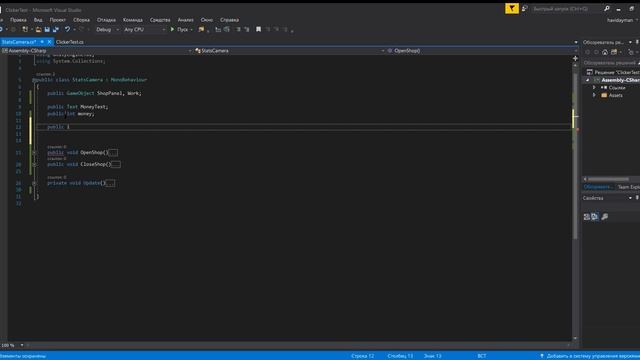
Task: Open the Сборка menu
Action: click(81, 20)
